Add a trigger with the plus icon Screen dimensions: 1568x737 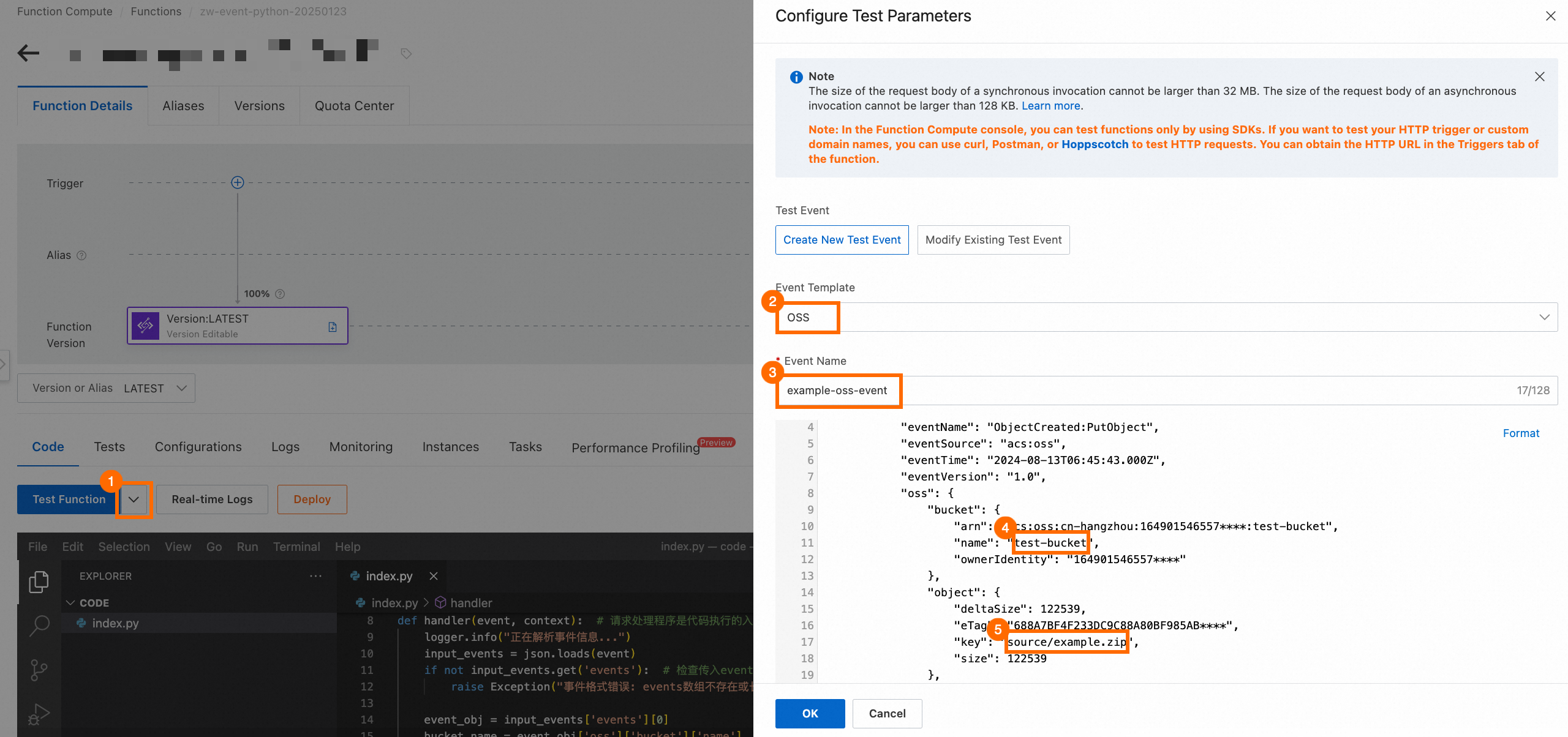point(238,182)
